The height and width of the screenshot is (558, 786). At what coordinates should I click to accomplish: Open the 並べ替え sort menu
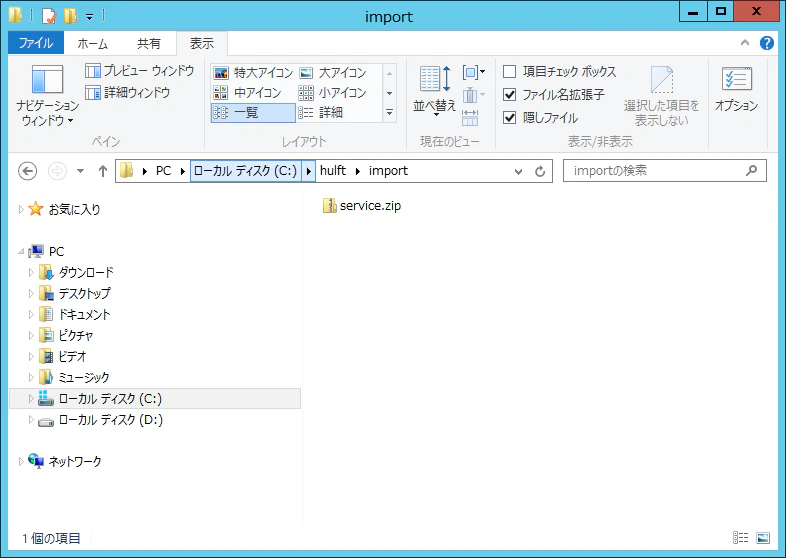[434, 90]
